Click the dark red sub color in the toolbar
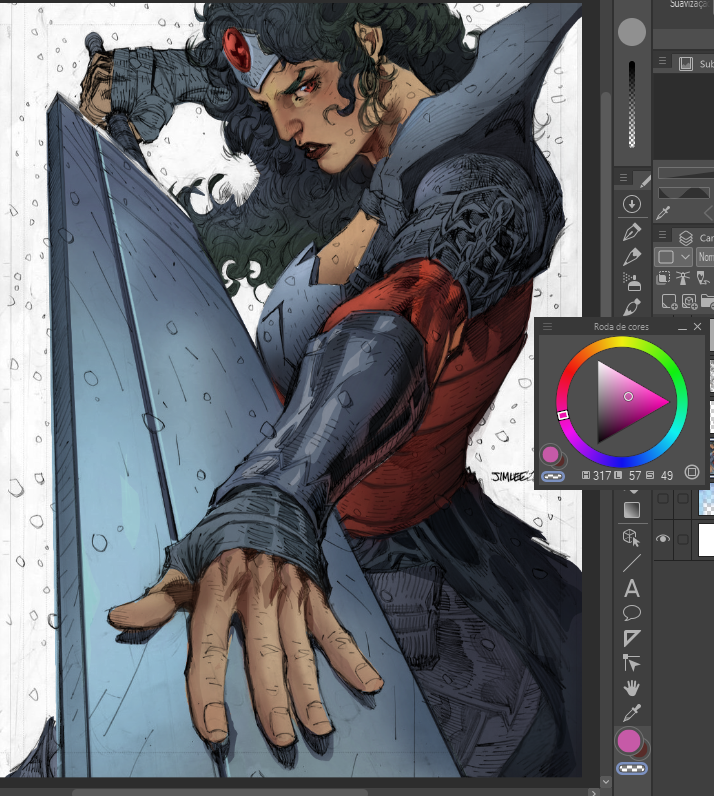The image size is (714, 796). tap(644, 750)
